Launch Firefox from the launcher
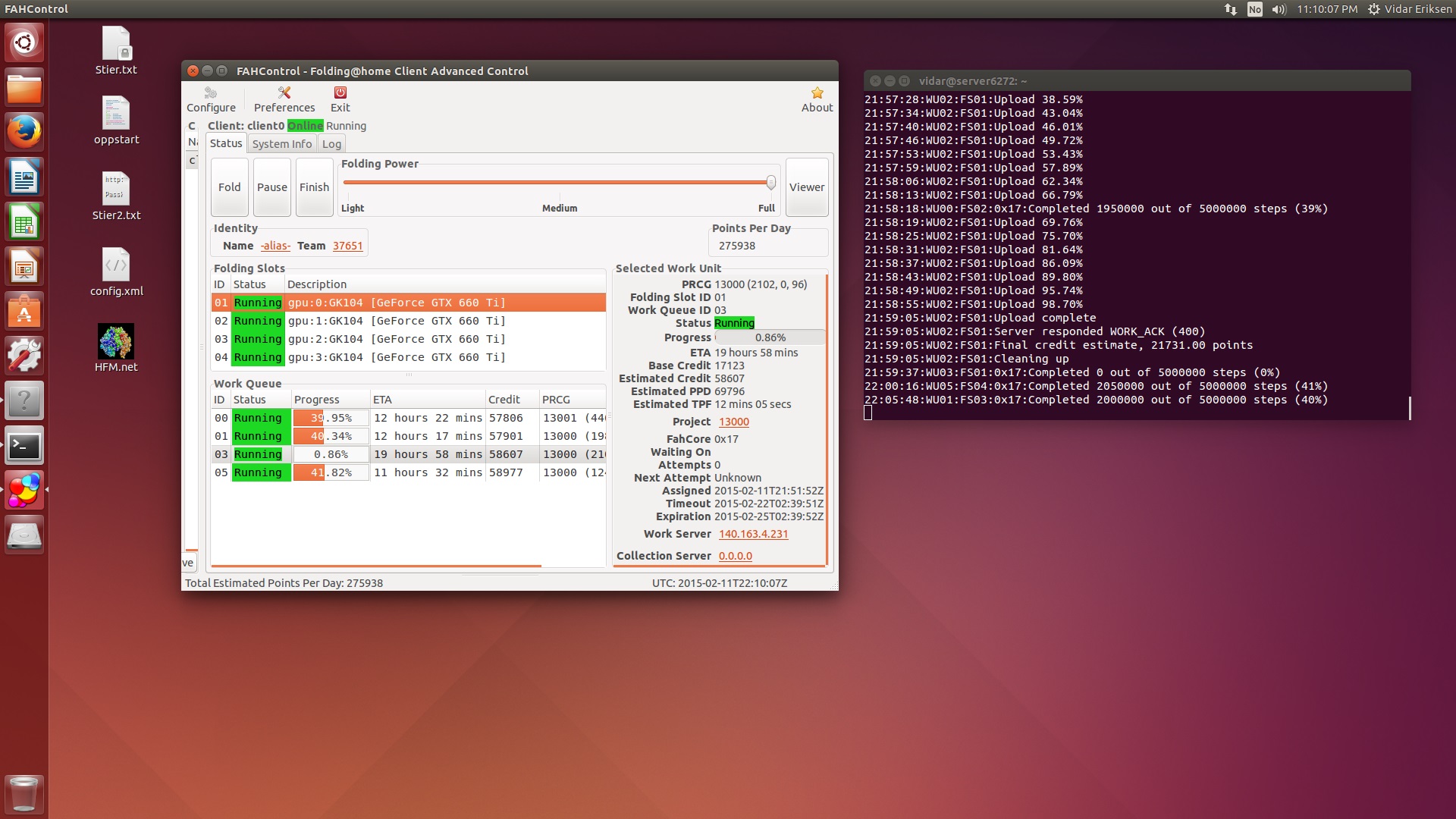 [x=24, y=133]
